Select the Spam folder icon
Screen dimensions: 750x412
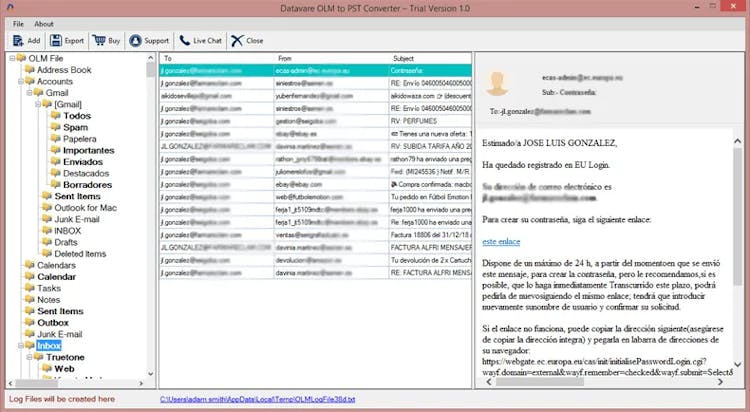(x=55, y=127)
